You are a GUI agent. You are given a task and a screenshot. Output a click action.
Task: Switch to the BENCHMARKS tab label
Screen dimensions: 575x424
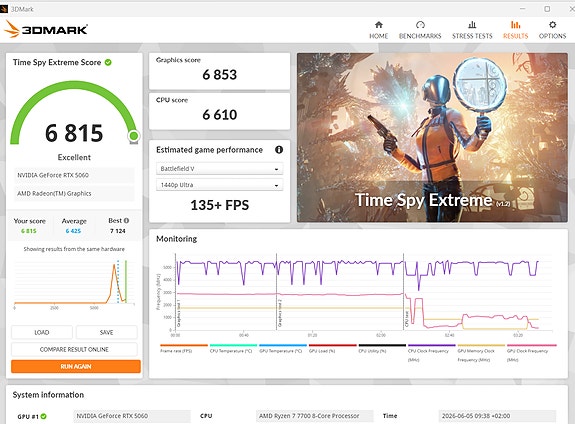420,36
